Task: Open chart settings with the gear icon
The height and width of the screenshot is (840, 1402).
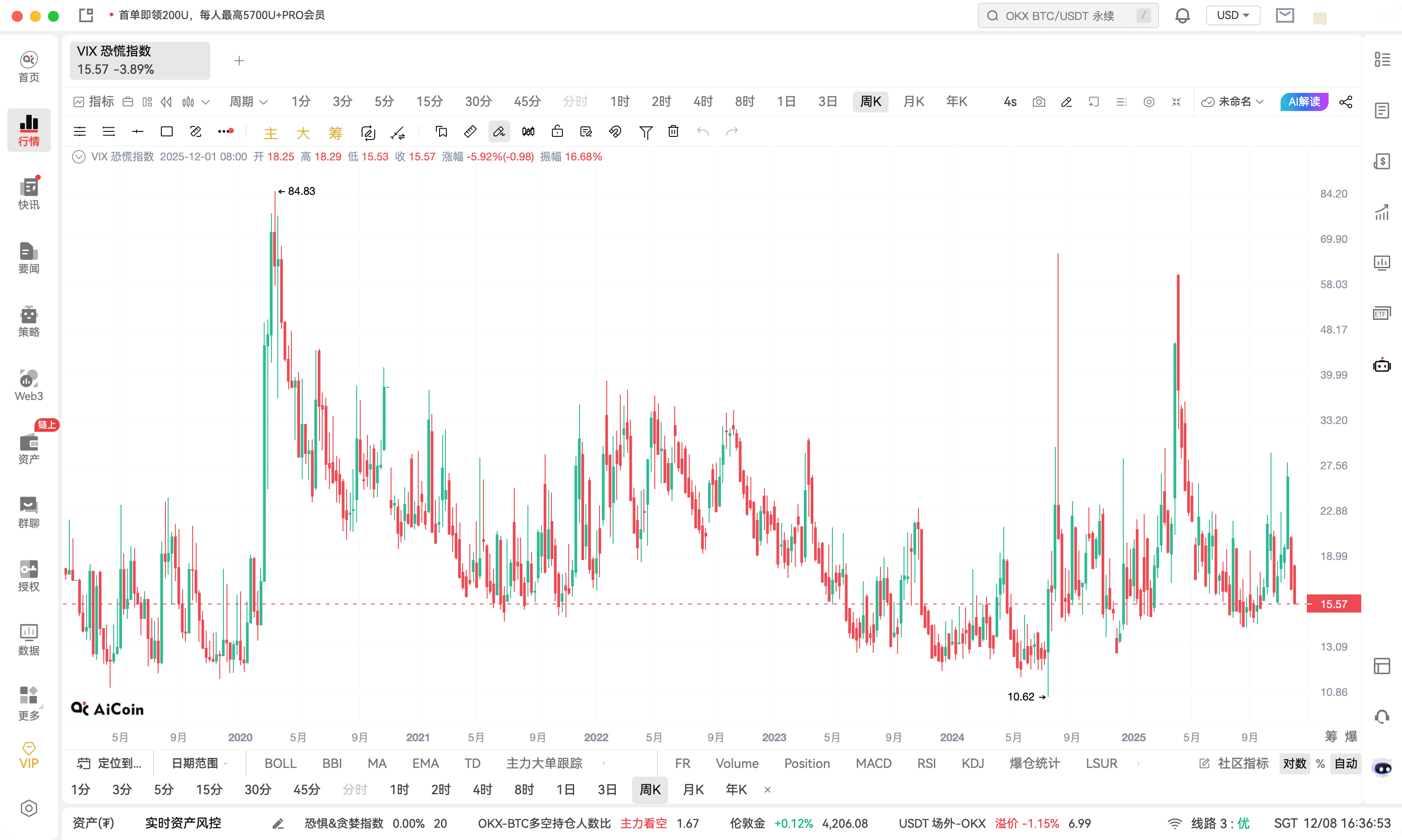Action: tap(1149, 102)
